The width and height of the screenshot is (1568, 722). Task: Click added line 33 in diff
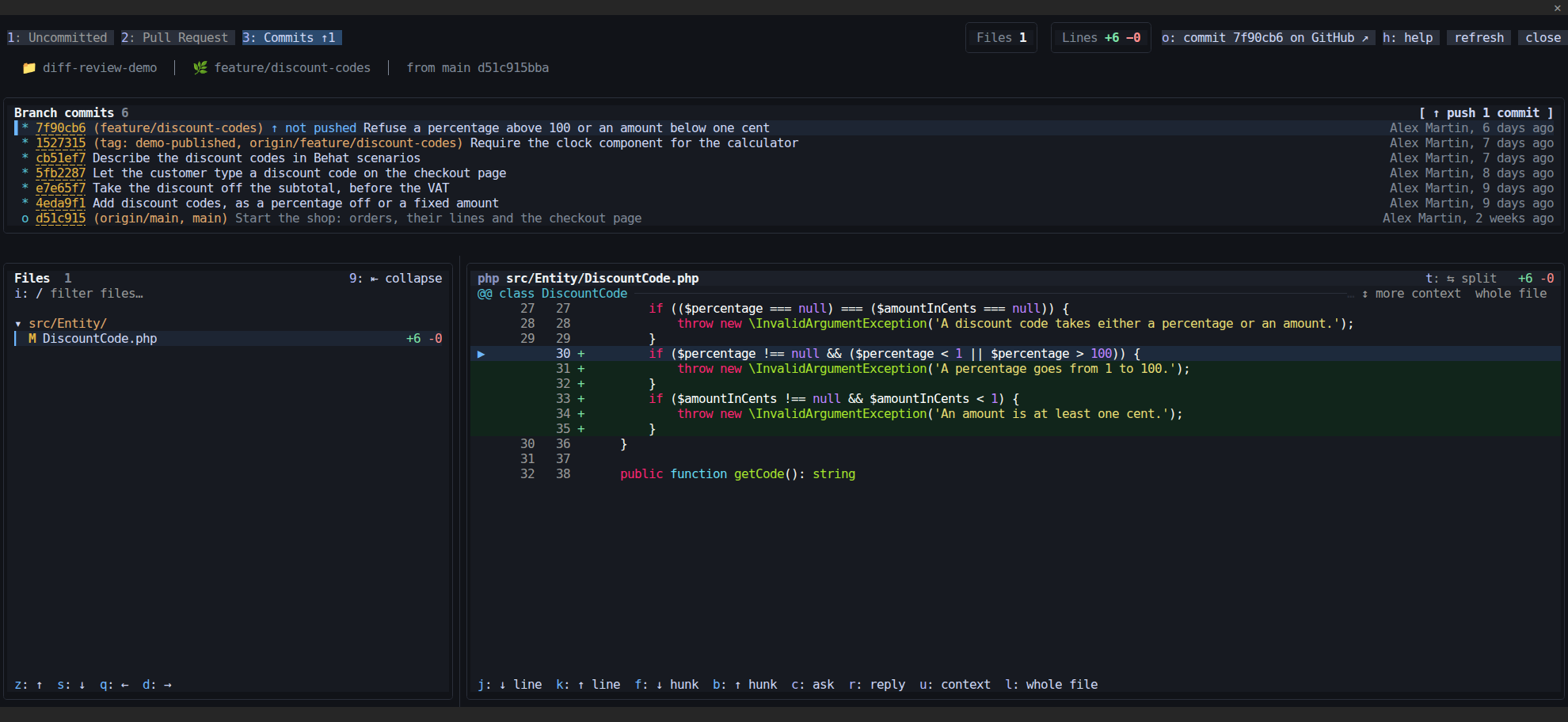click(x=1015, y=399)
